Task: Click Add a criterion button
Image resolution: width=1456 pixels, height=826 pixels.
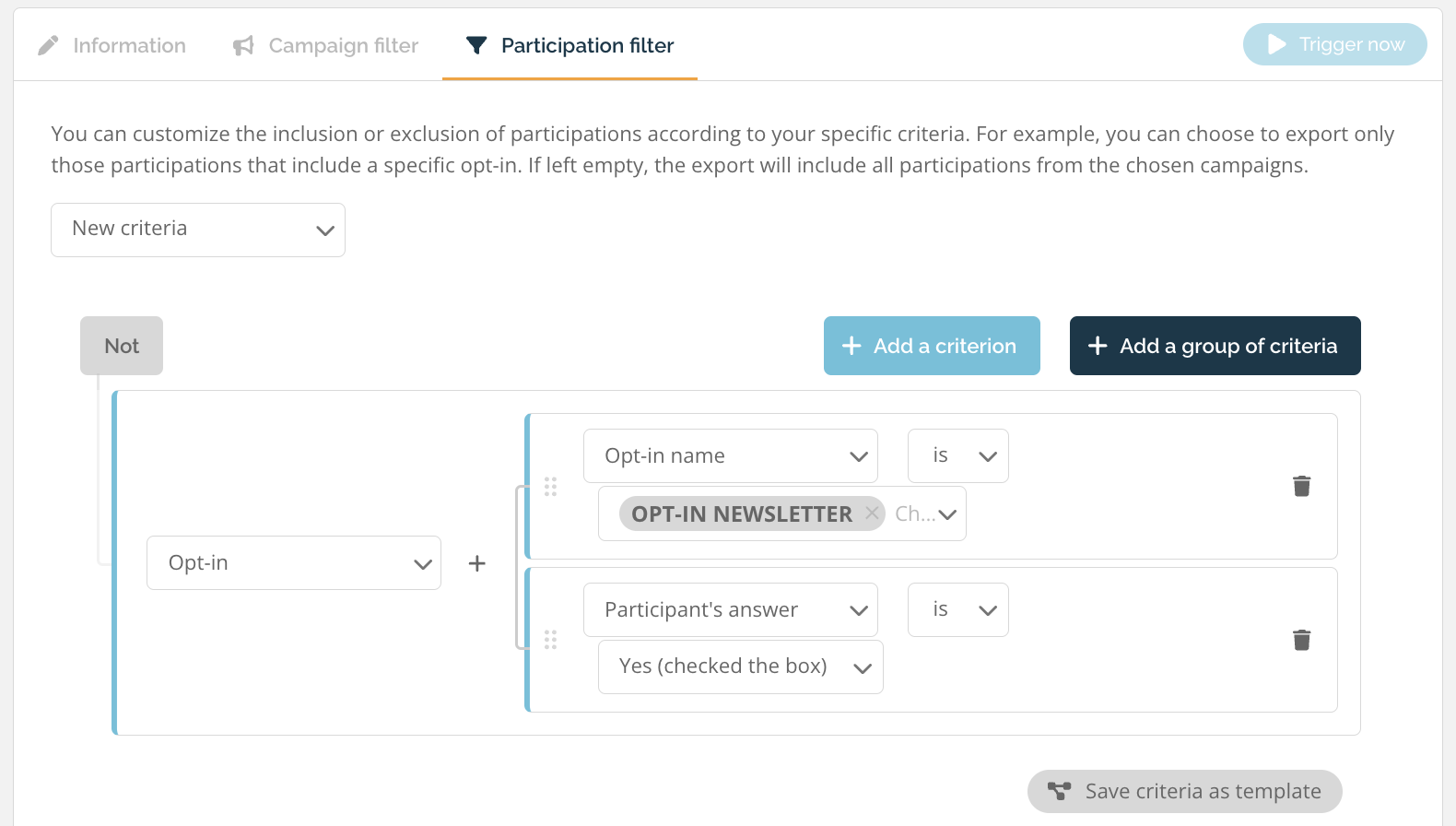Action: point(932,346)
